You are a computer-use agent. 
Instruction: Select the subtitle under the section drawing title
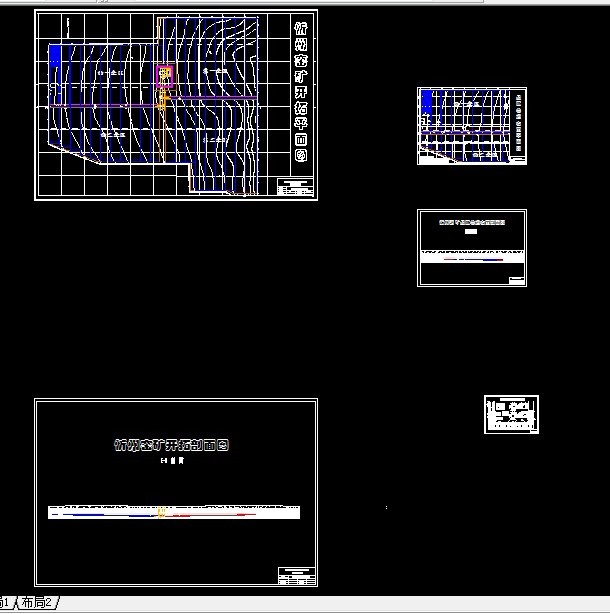[x=172, y=461]
